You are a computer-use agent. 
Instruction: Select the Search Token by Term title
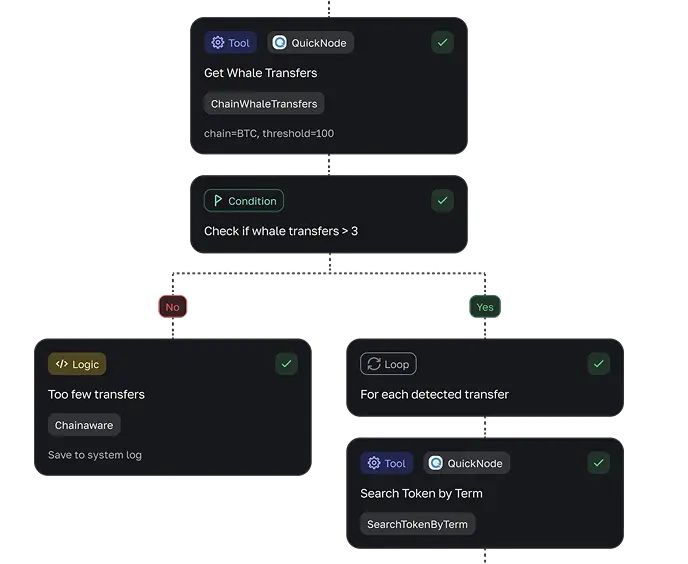[421, 493]
